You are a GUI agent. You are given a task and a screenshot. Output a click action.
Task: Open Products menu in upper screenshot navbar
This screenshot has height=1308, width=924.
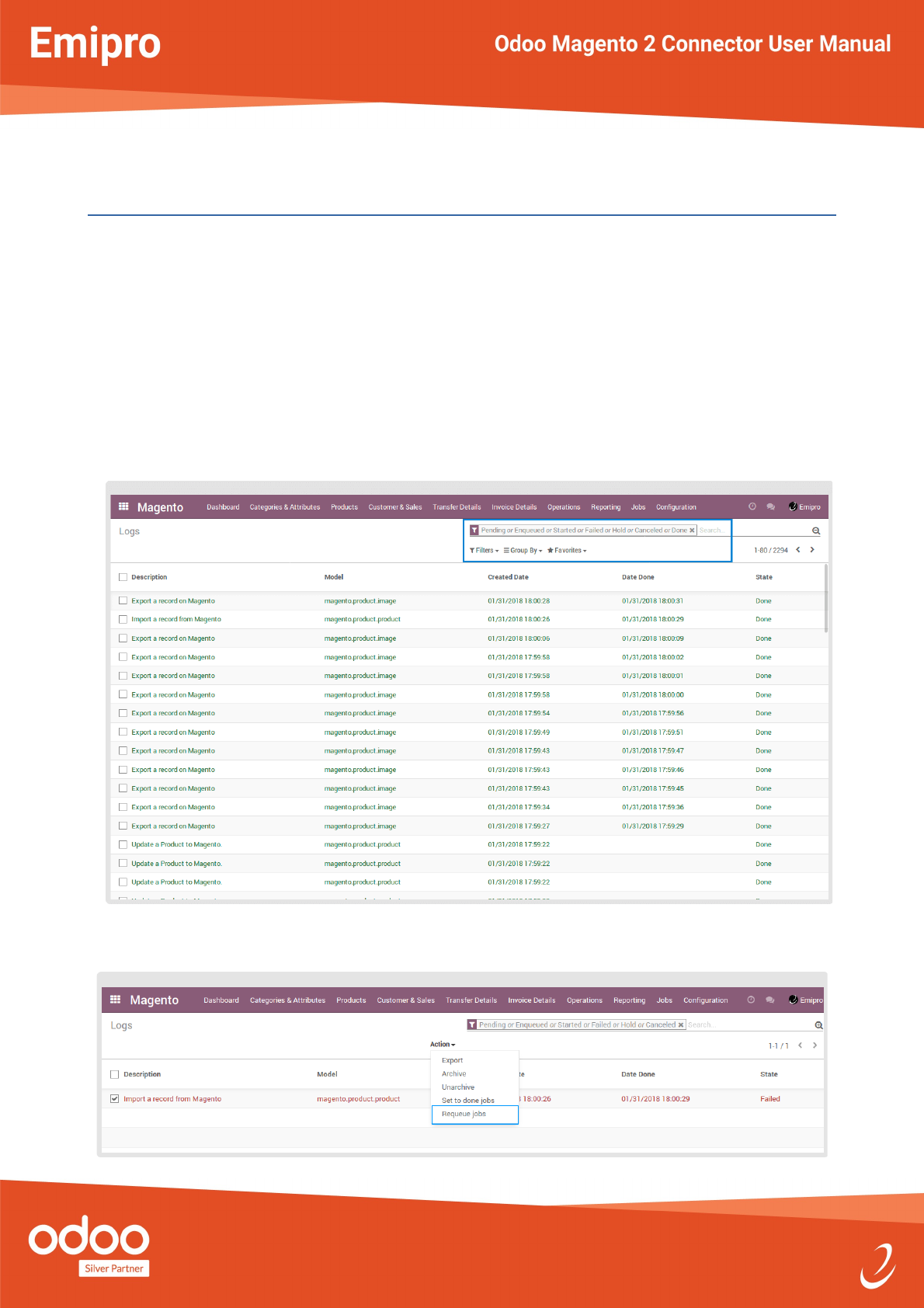344,507
